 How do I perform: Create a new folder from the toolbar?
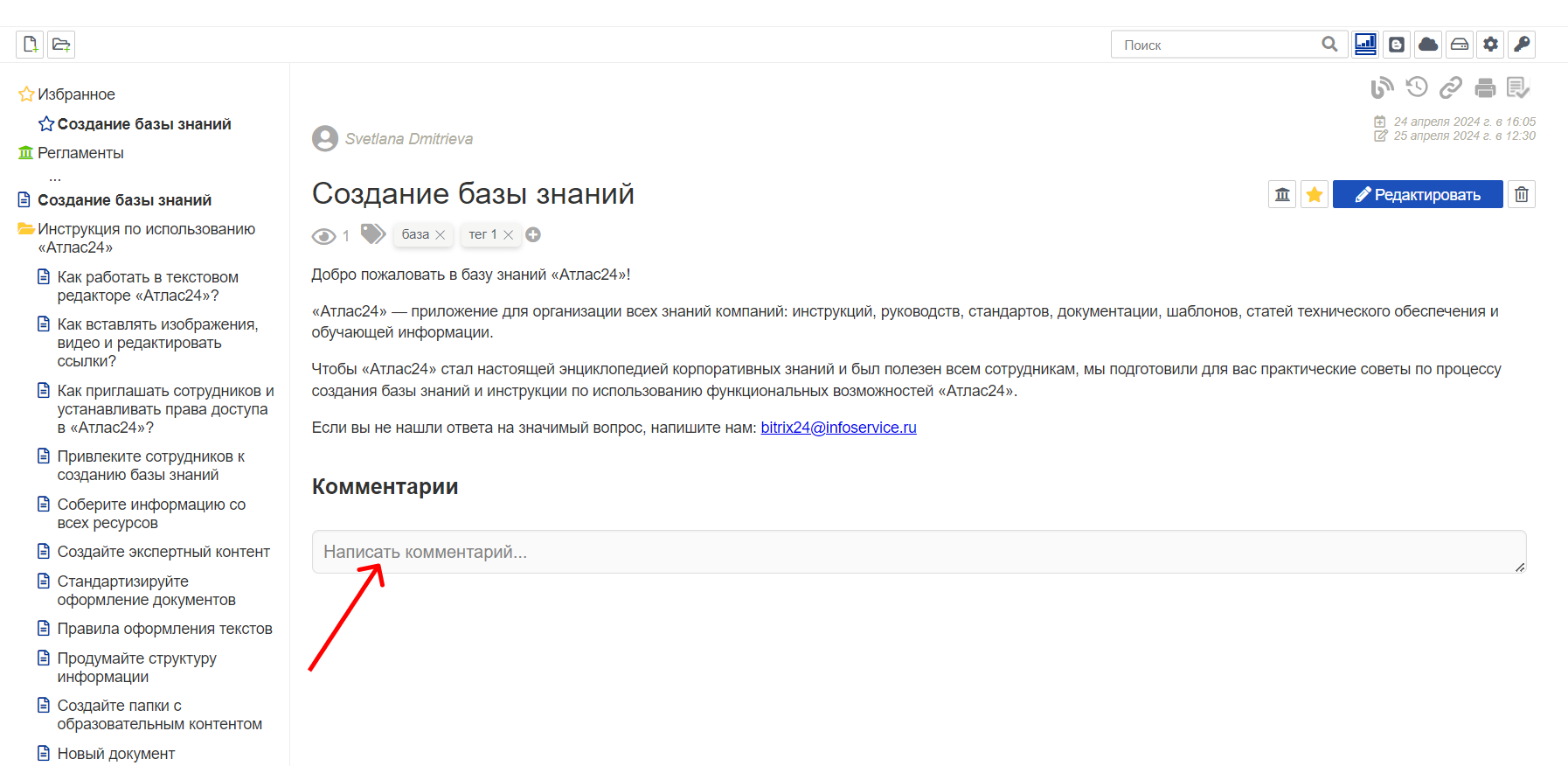(61, 45)
